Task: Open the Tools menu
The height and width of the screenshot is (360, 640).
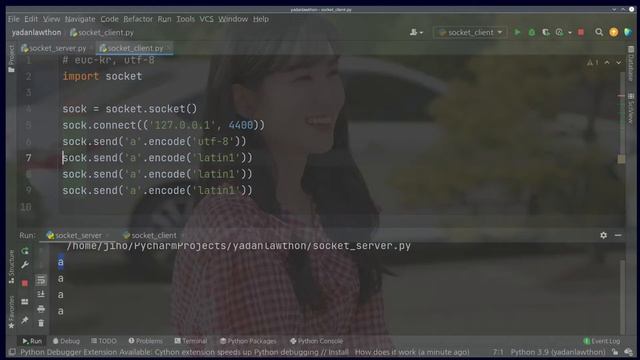Action: [x=185, y=19]
